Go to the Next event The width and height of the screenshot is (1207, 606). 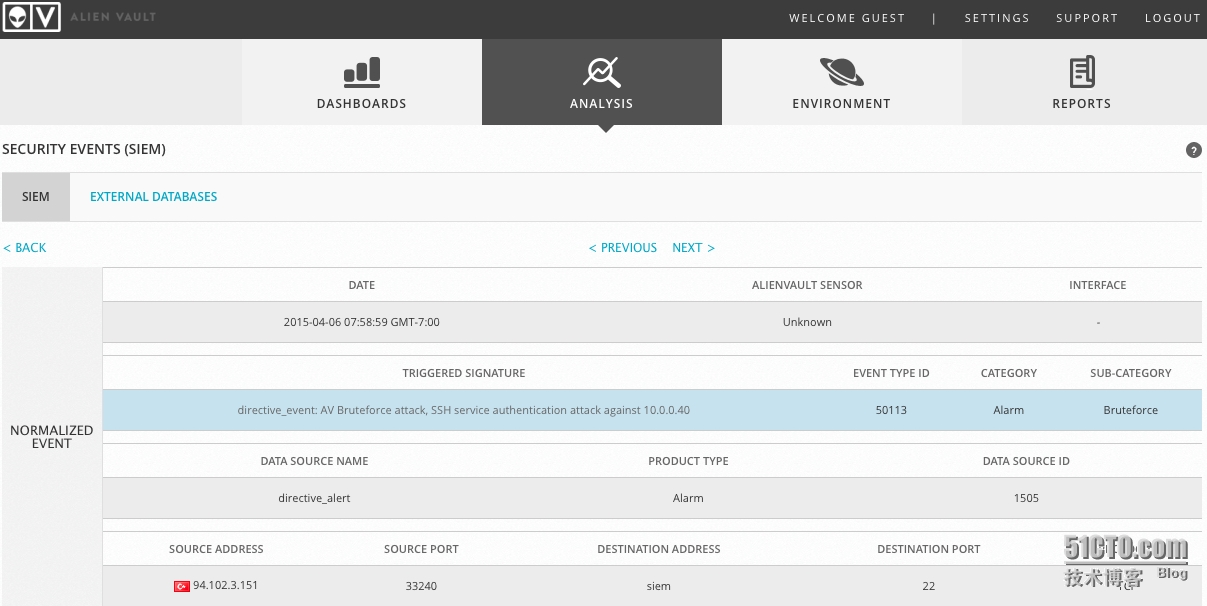point(693,248)
